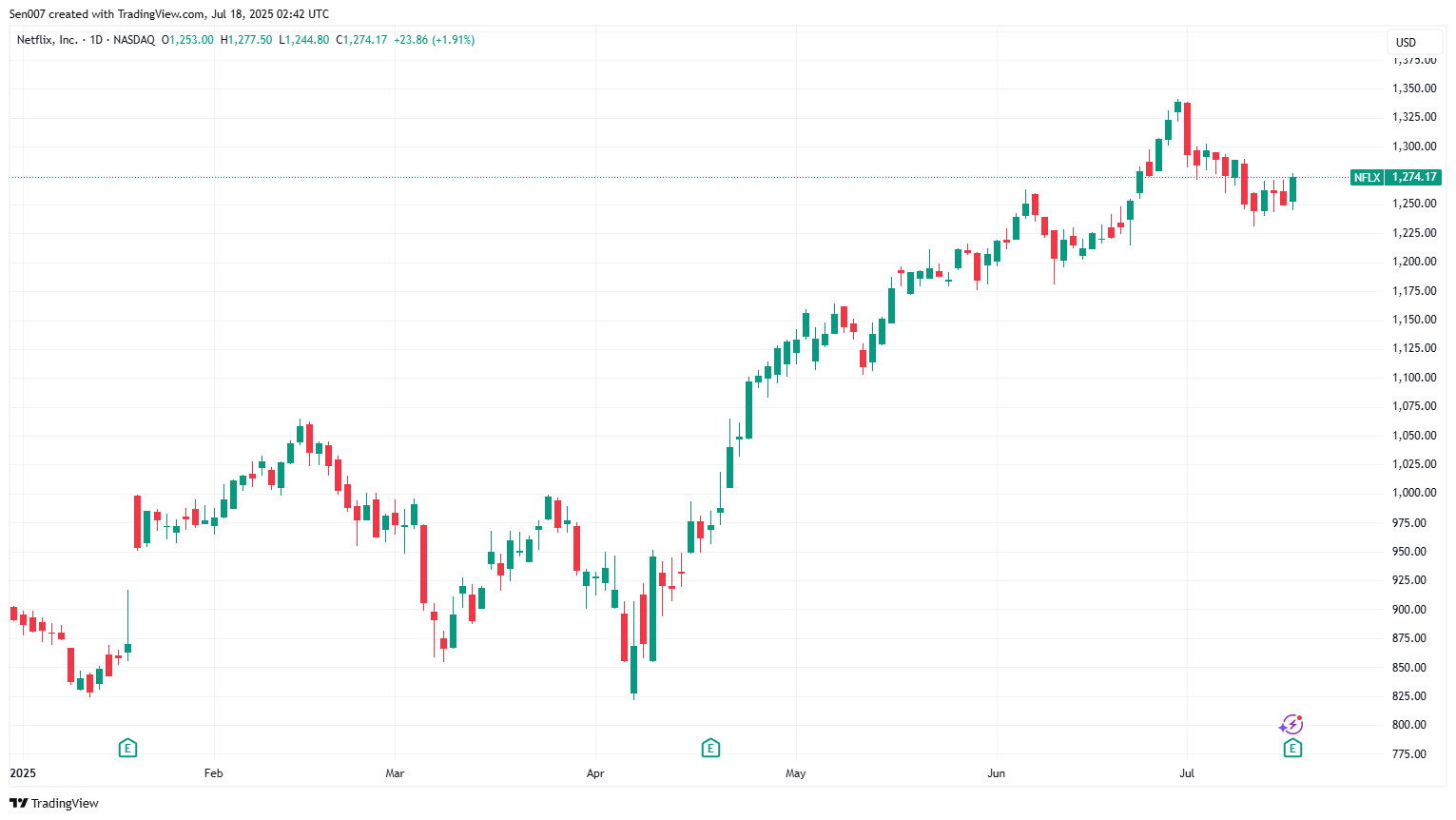The height and width of the screenshot is (820, 1456).
Task: Click the April earnings E marker
Action: pos(710,749)
